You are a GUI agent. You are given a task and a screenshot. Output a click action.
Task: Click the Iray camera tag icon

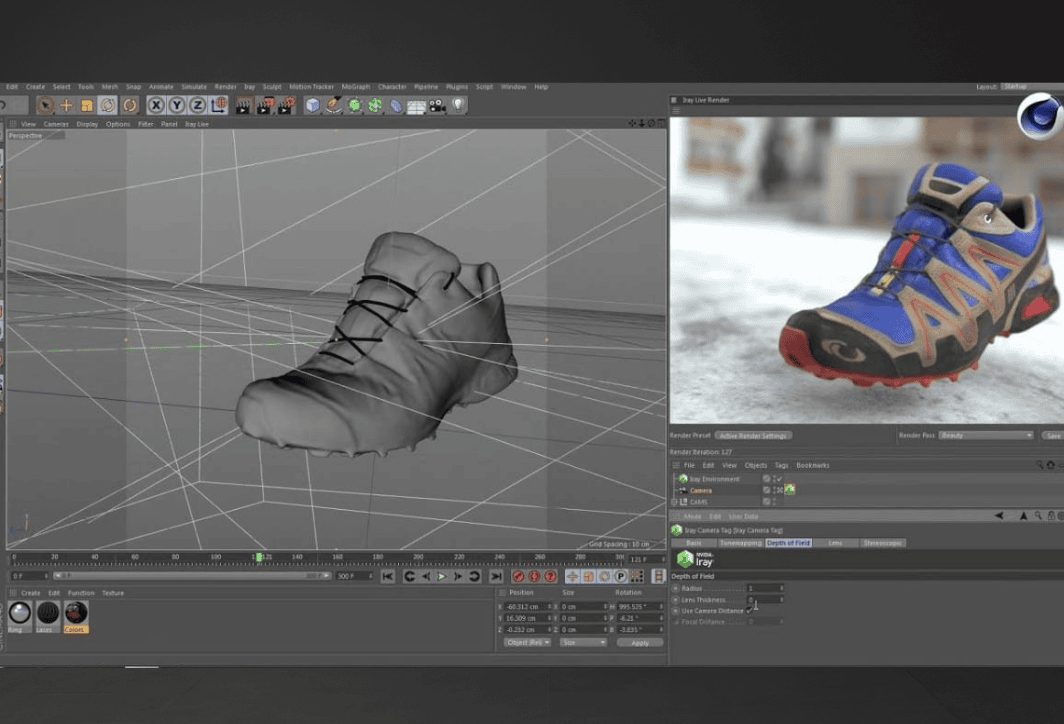789,490
